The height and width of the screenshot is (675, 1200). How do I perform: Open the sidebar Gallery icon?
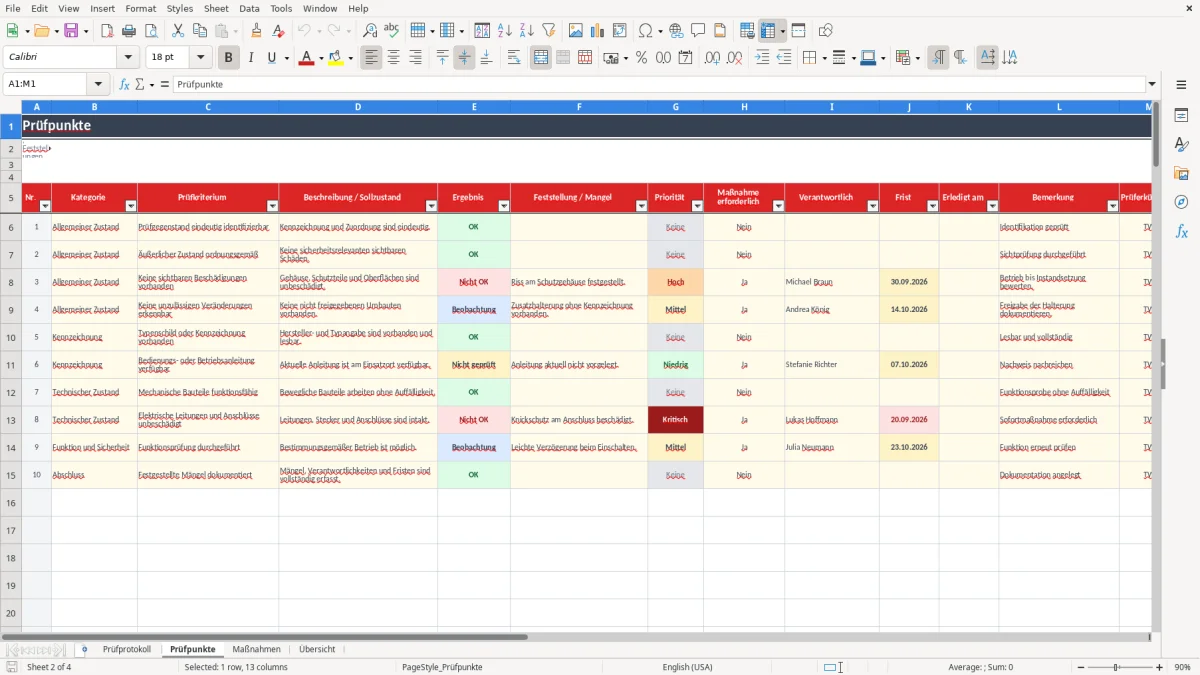point(1181,173)
